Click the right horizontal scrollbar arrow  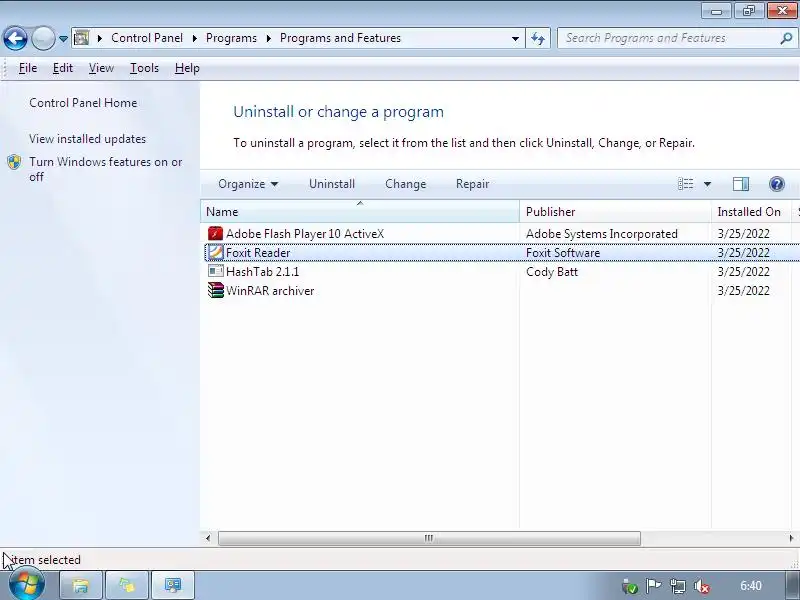791,538
